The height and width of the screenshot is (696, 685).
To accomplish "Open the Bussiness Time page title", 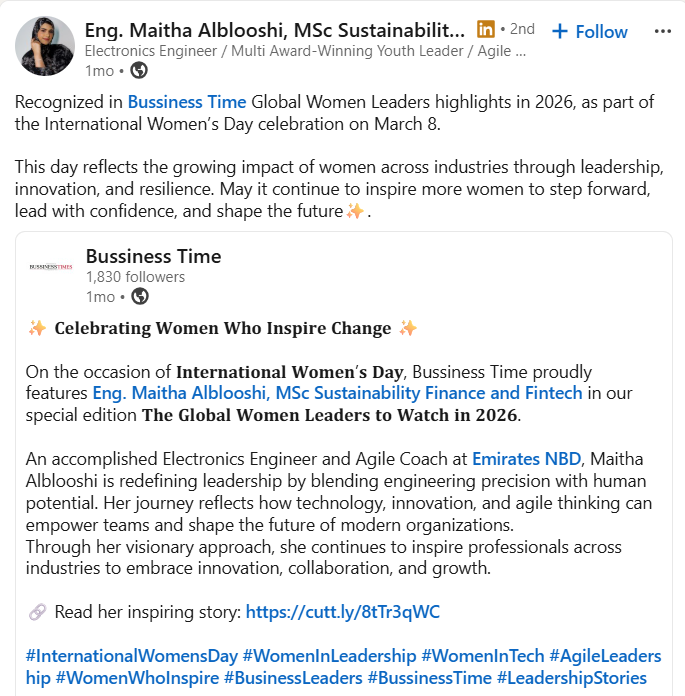I will tap(153, 256).
